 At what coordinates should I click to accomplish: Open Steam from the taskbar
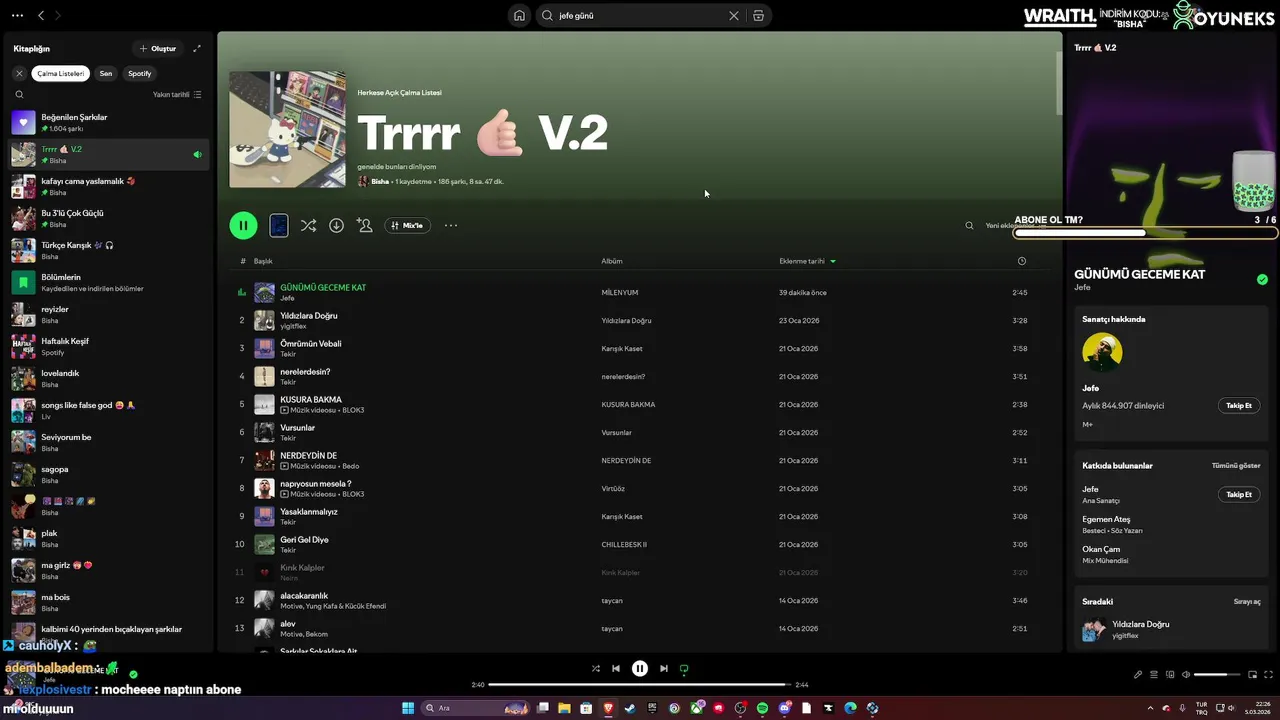coord(630,708)
